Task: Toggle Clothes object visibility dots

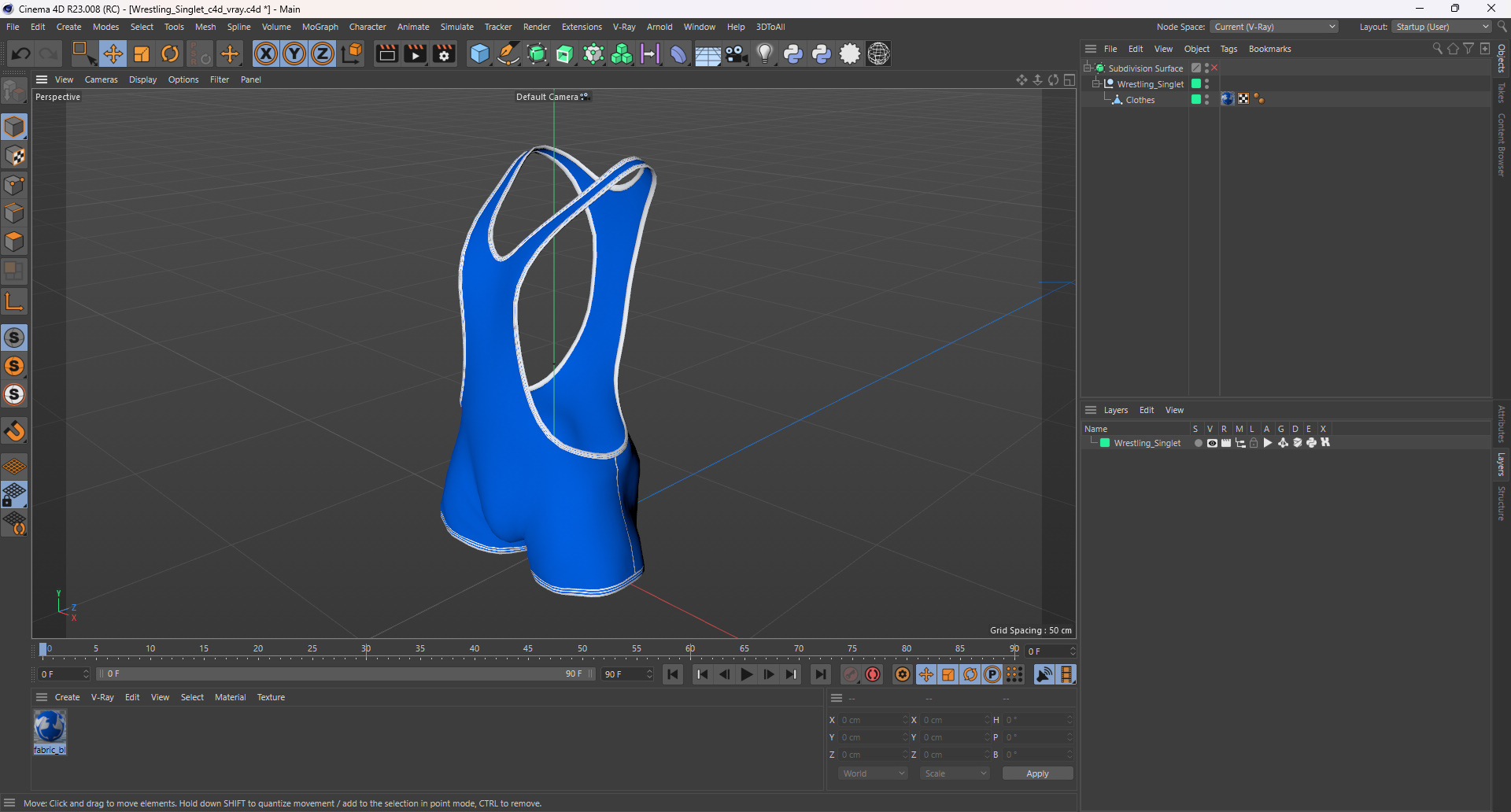Action: click(x=1206, y=99)
